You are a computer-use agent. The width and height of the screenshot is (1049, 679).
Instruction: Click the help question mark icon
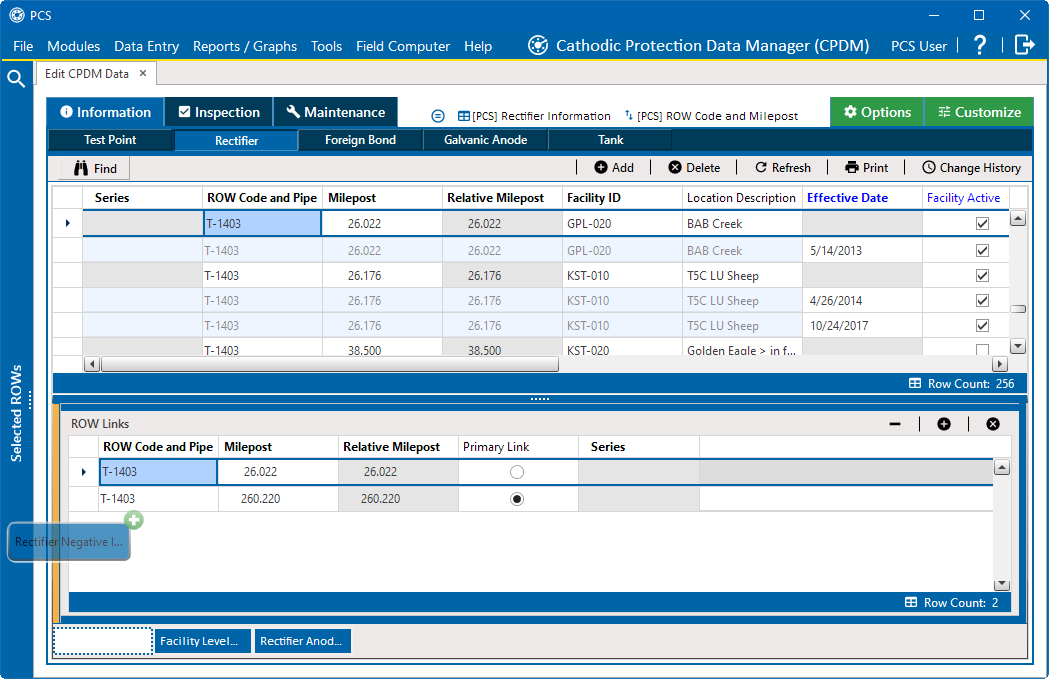(979, 45)
